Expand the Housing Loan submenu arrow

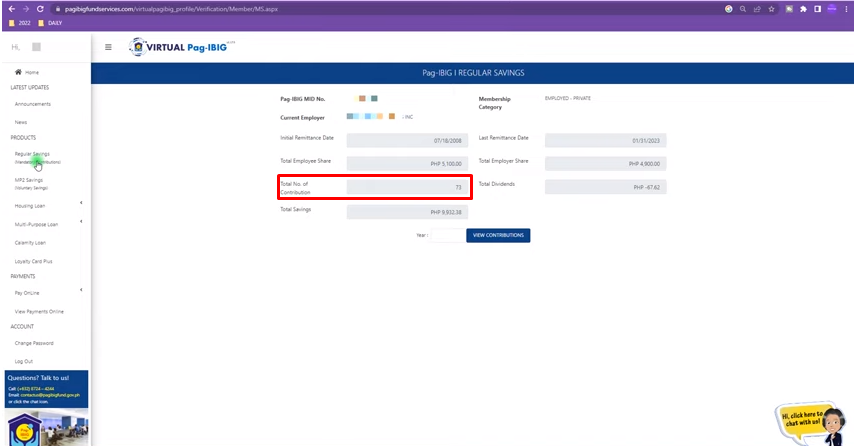[81, 203]
